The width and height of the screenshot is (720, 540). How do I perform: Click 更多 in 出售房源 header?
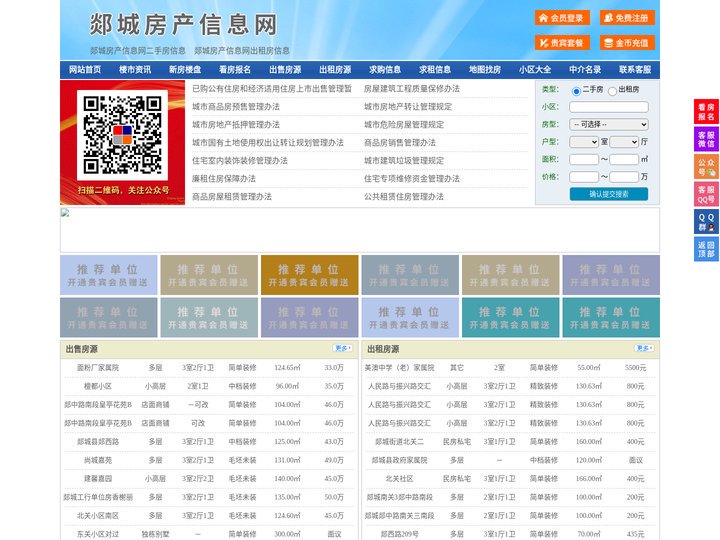343,349
